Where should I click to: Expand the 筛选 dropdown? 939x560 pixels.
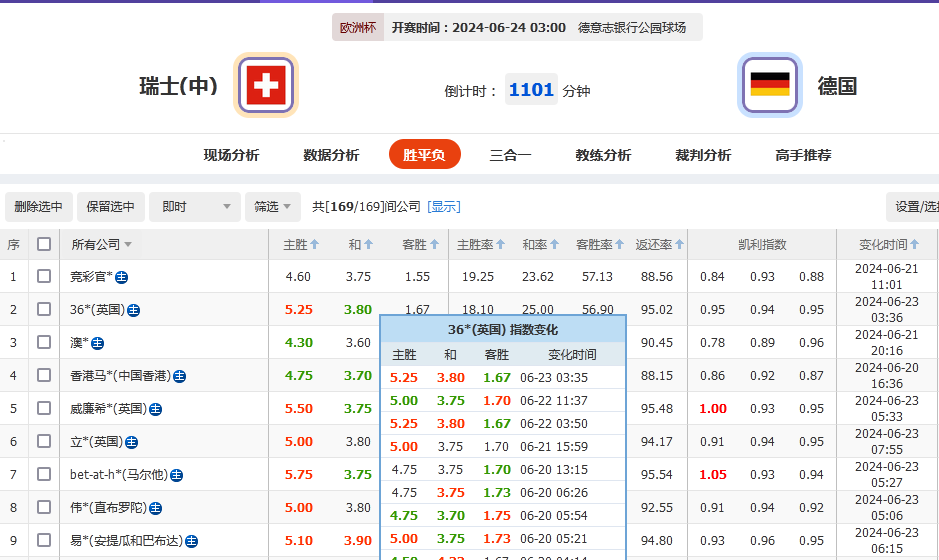(273, 207)
